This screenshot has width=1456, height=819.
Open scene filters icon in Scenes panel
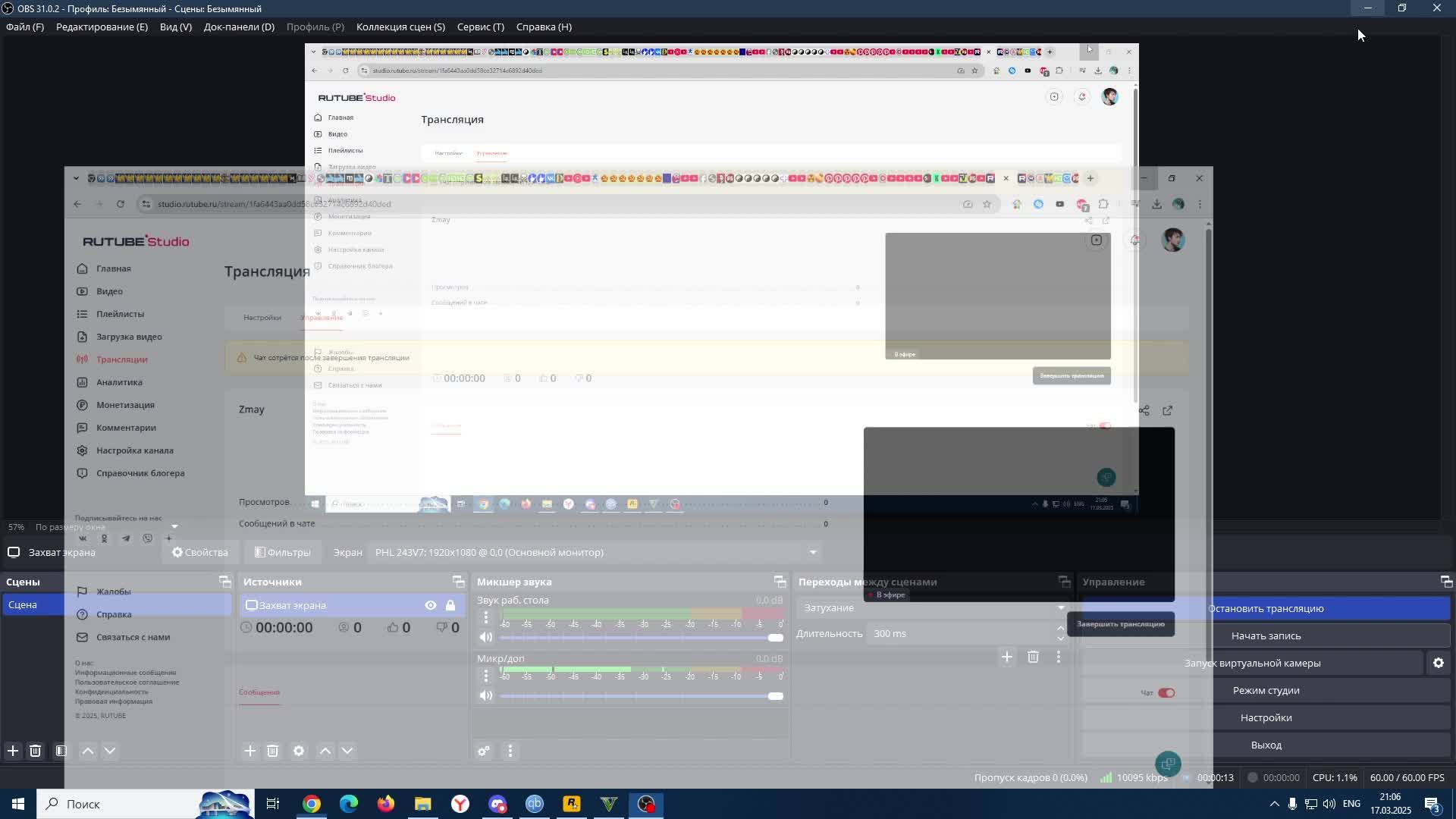61,751
